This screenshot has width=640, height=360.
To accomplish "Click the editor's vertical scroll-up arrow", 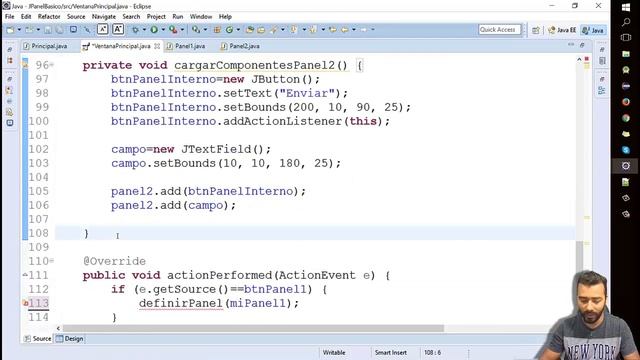I will (579, 60).
